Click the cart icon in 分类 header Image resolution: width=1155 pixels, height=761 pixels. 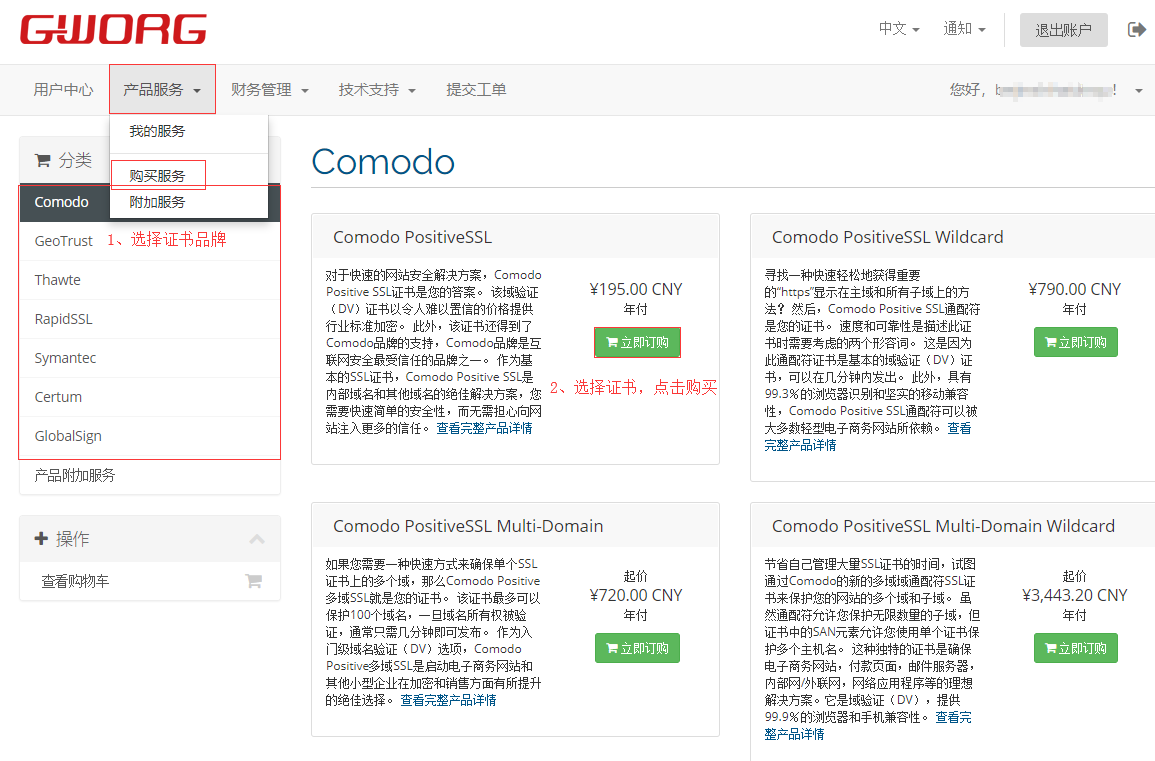(x=43, y=160)
